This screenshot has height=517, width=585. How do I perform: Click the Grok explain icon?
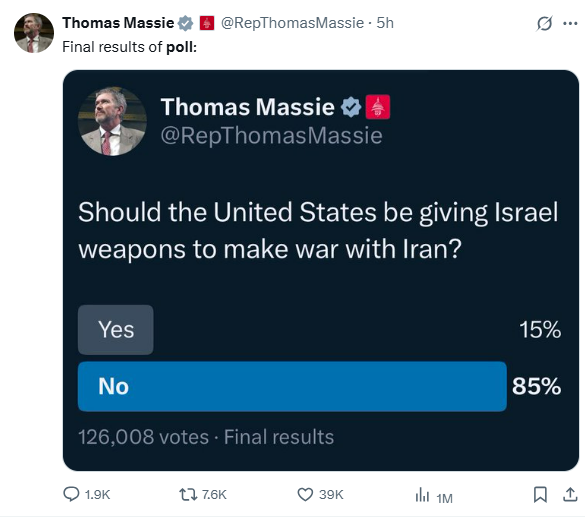(544, 24)
